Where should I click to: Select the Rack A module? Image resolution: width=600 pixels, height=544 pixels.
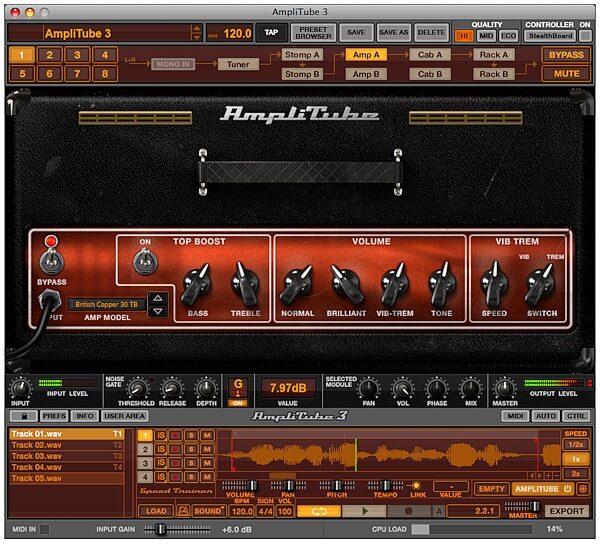click(x=494, y=55)
